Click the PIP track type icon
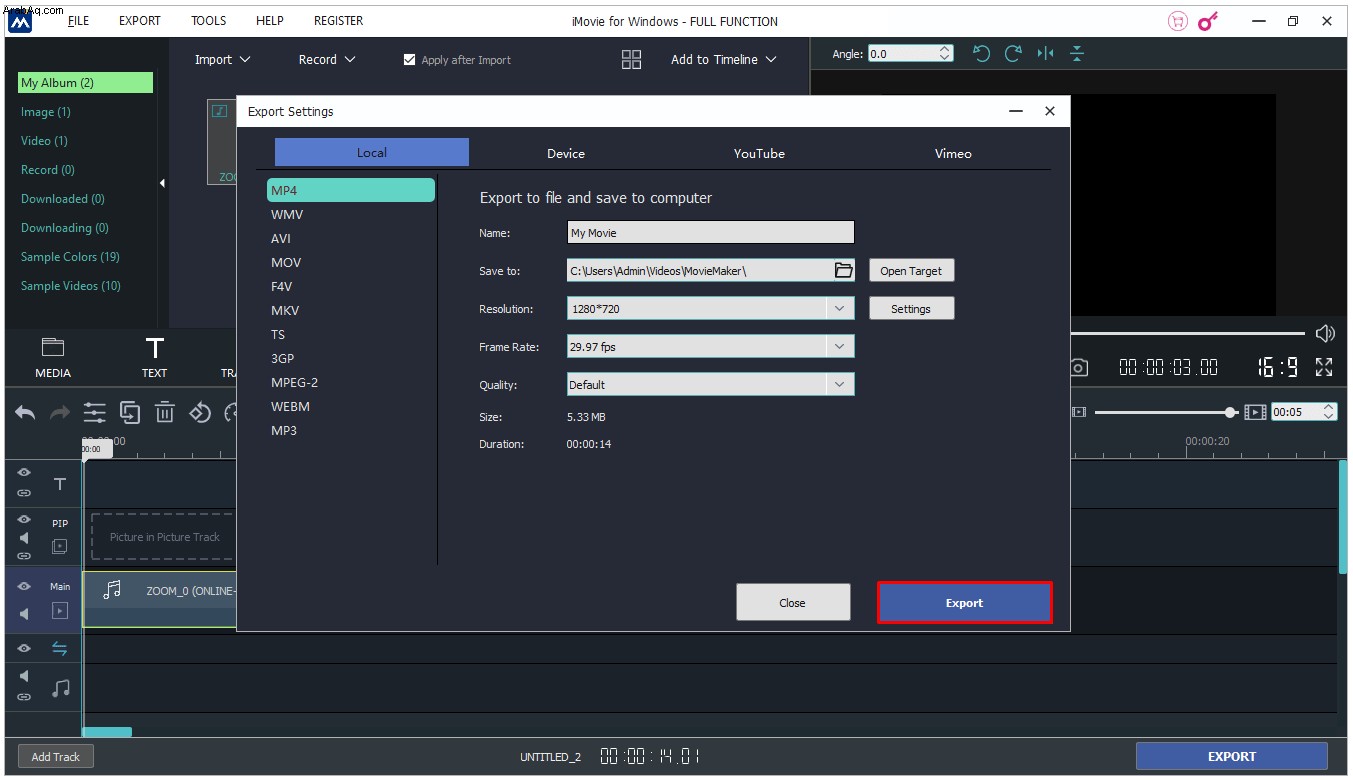 [x=60, y=546]
